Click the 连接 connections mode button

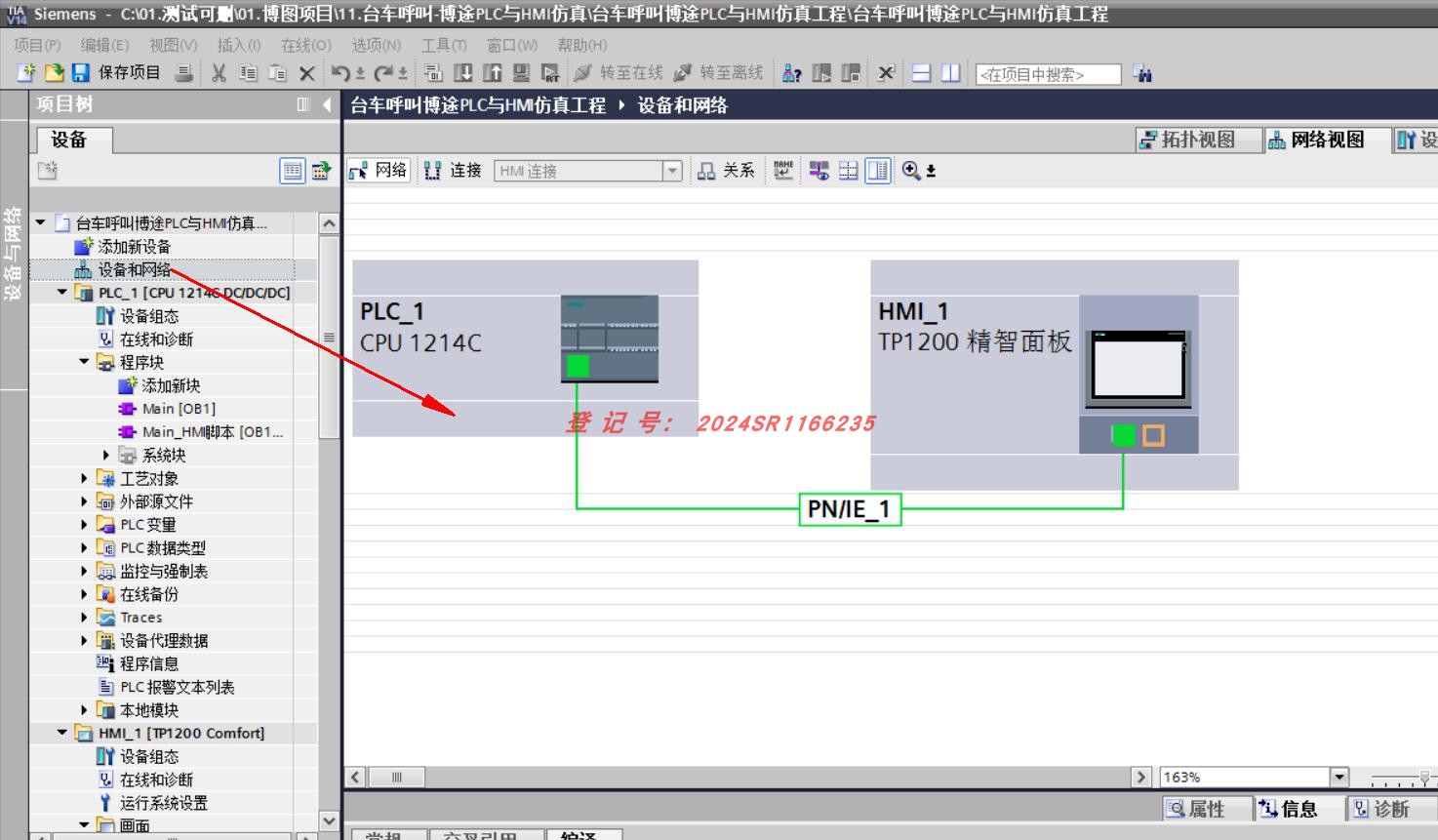coord(453,170)
